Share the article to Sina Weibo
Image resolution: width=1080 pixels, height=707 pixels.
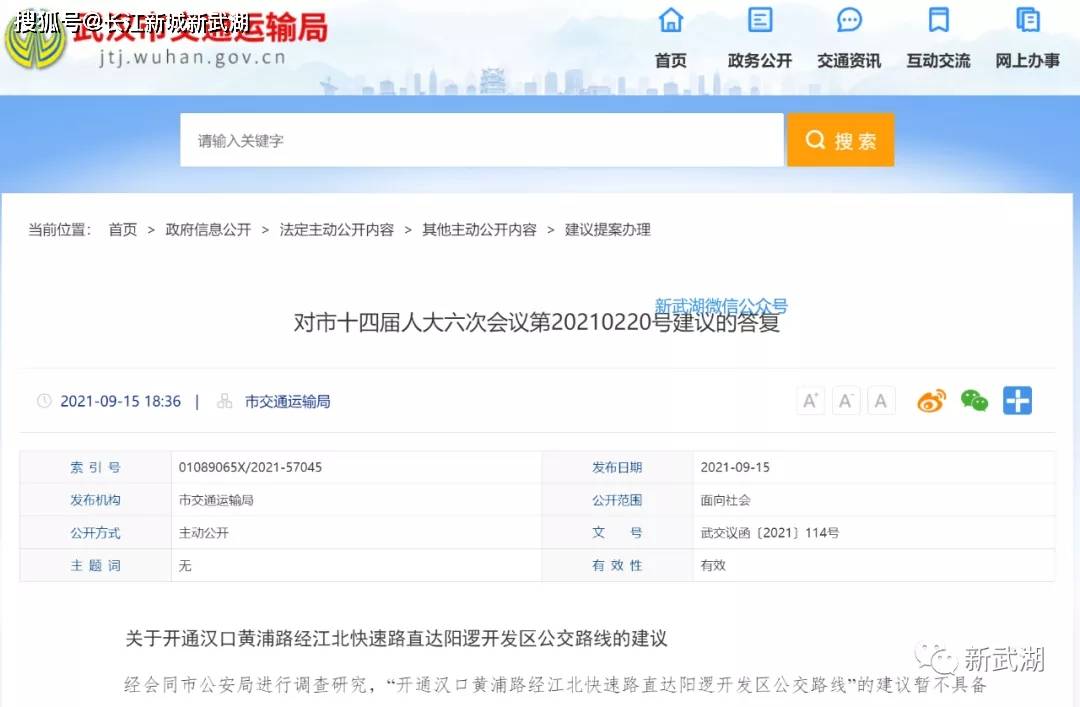(x=931, y=400)
